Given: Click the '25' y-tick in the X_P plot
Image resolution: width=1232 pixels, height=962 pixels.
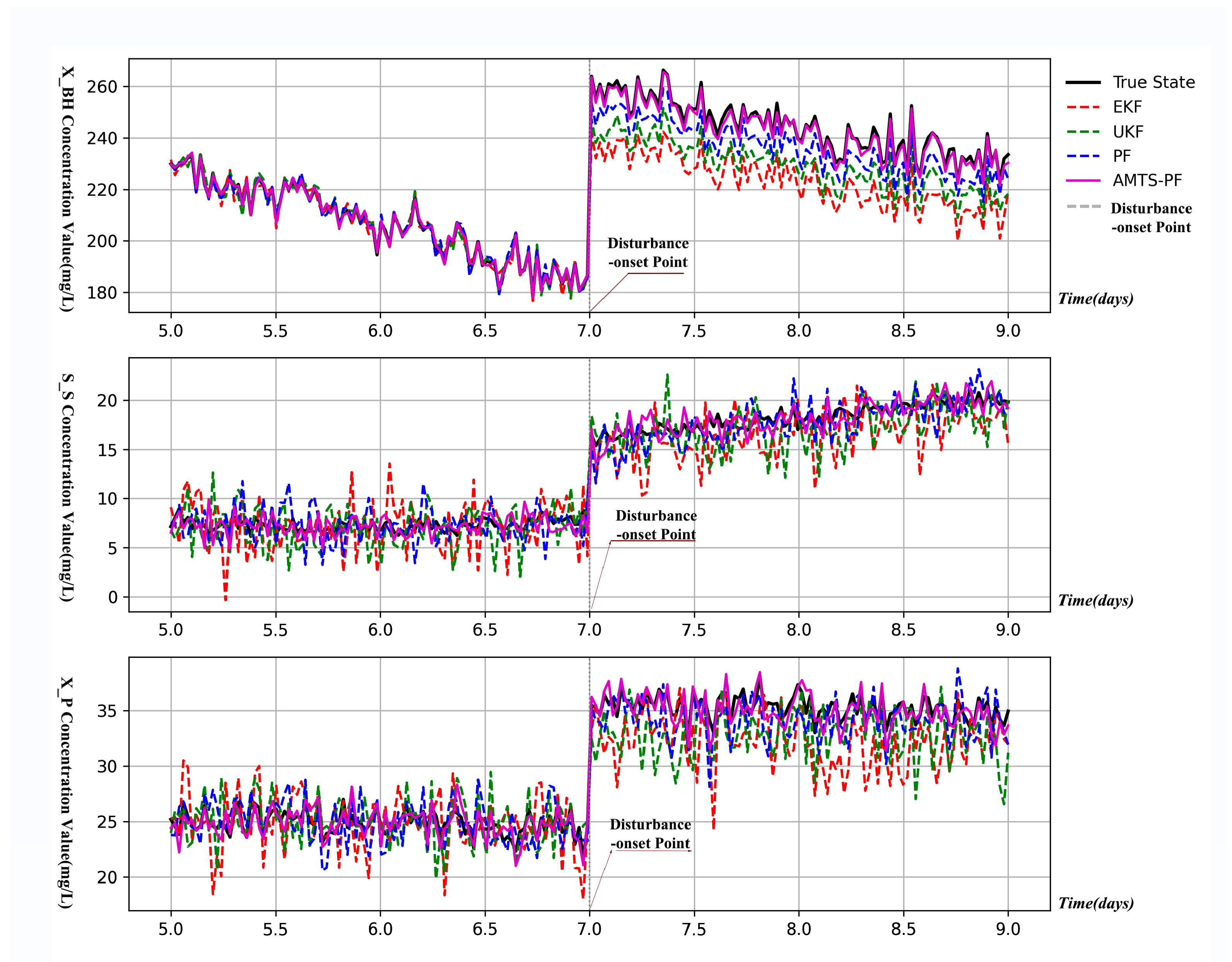Looking at the screenshot, I should click(107, 822).
